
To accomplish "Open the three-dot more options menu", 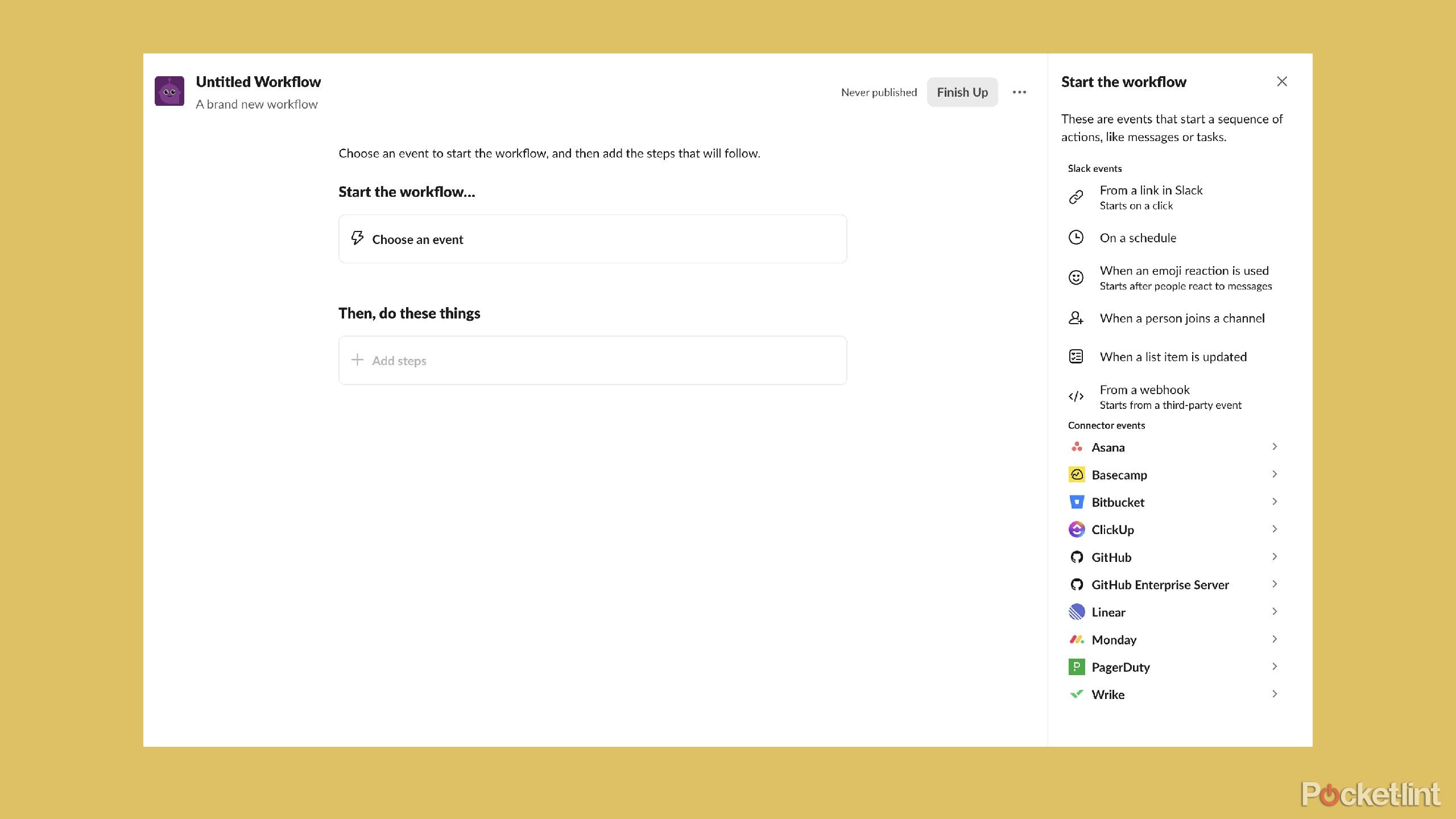I will click(x=1019, y=92).
